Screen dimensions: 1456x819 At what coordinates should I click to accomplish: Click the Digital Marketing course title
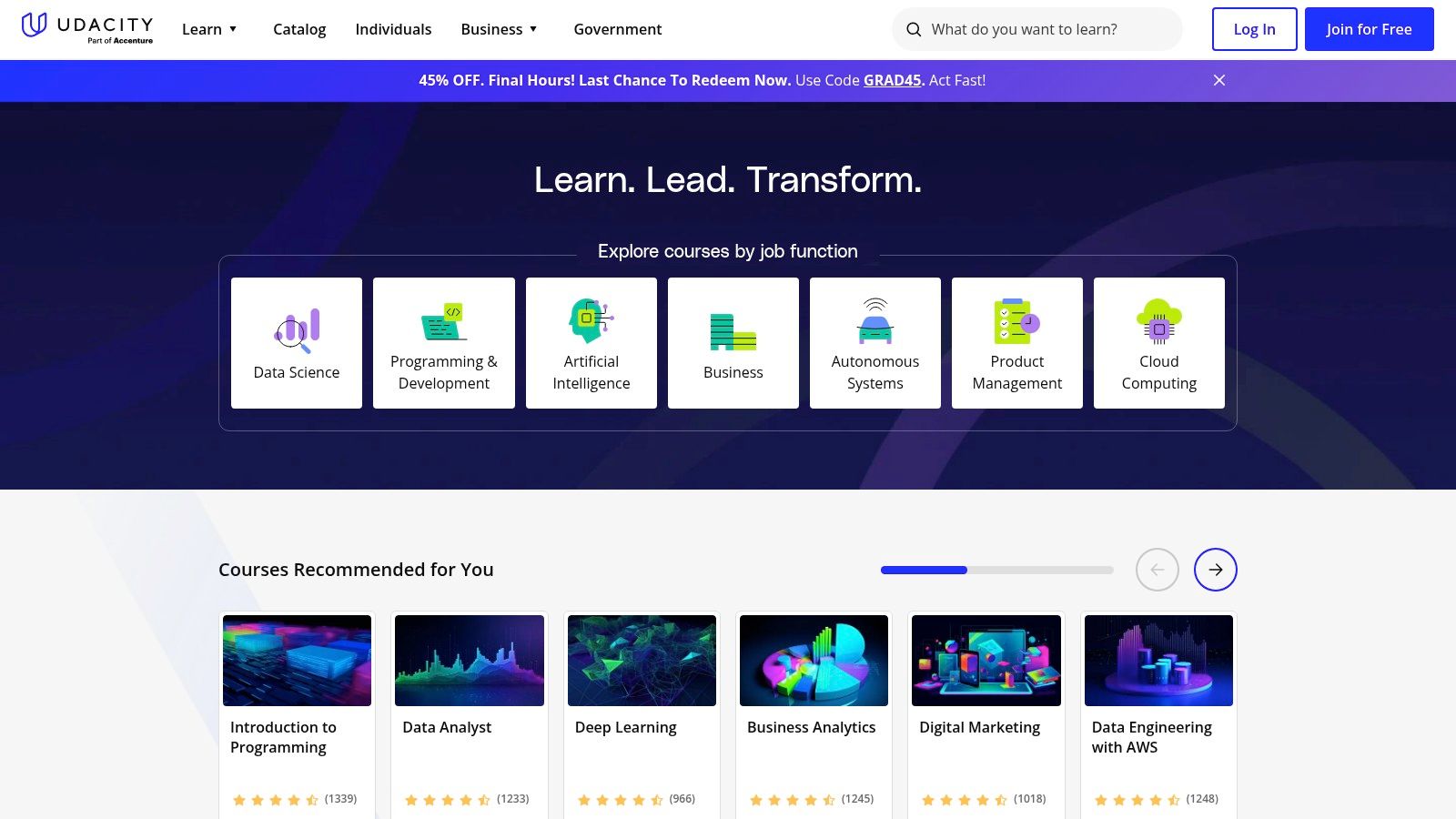click(x=980, y=727)
